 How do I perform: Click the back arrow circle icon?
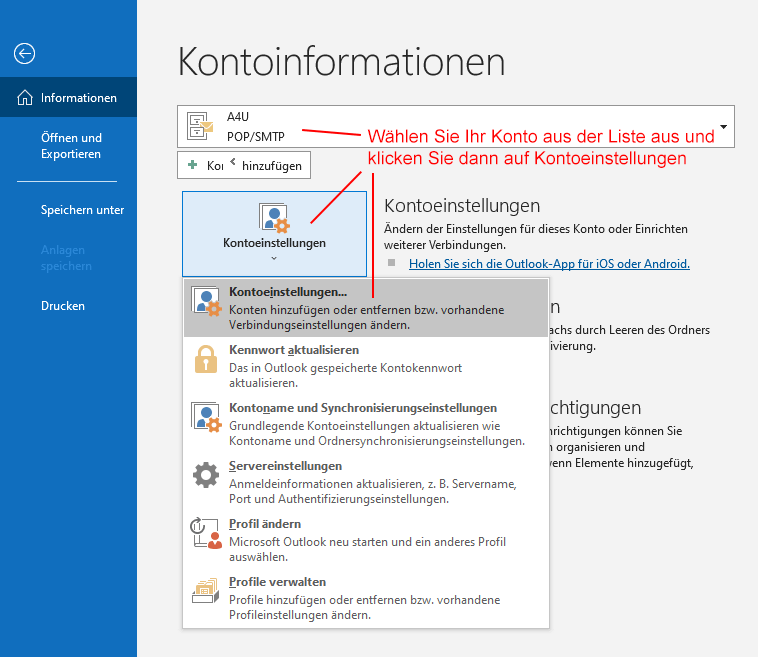click(25, 54)
